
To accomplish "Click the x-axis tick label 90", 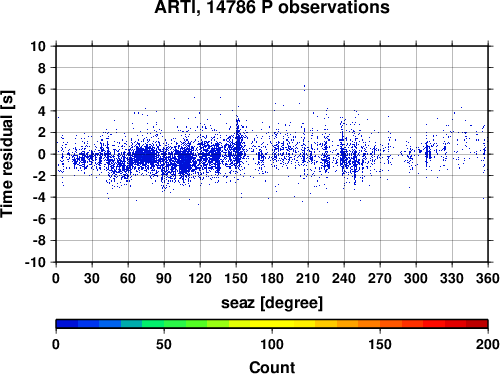I will coord(164,278).
